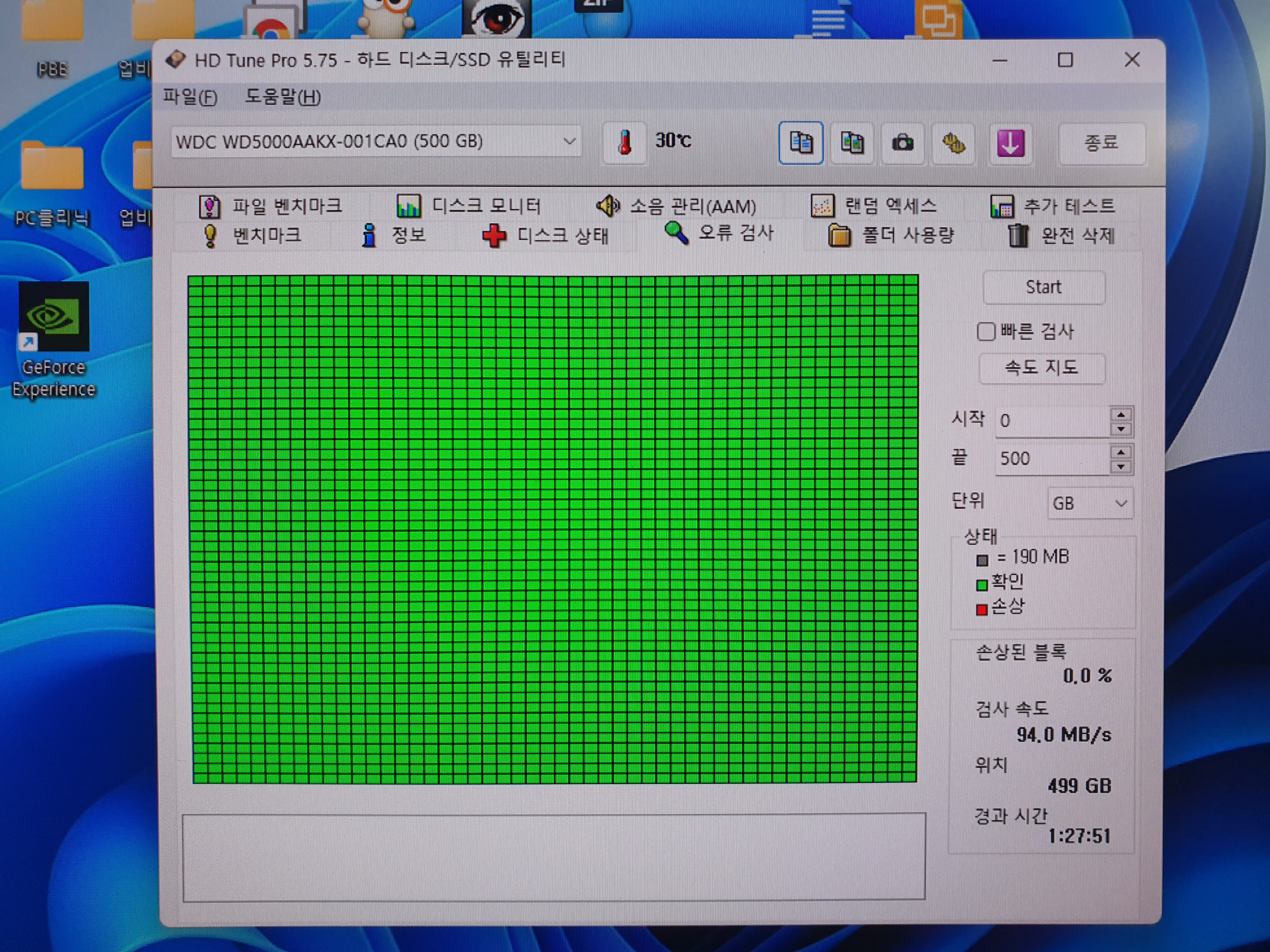Open the PBE desktop folder
This screenshot has width=1270, height=952.
point(52,40)
